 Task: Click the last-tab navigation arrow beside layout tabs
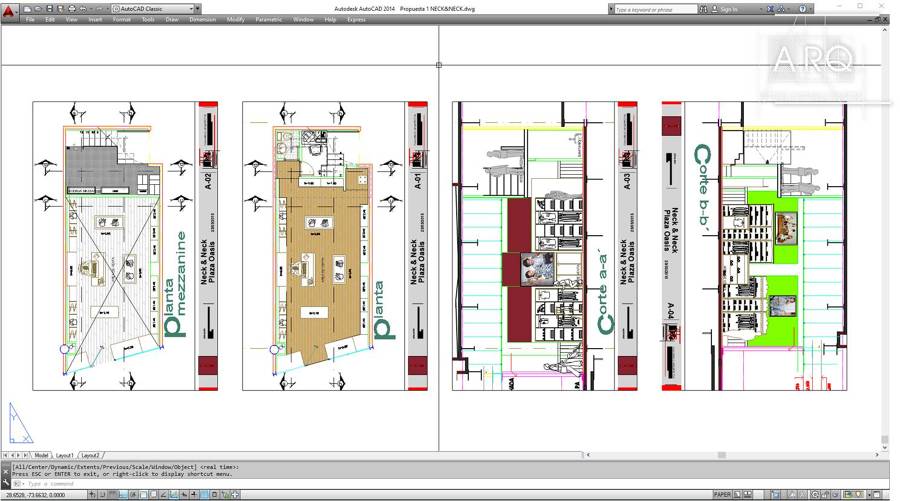[25, 455]
